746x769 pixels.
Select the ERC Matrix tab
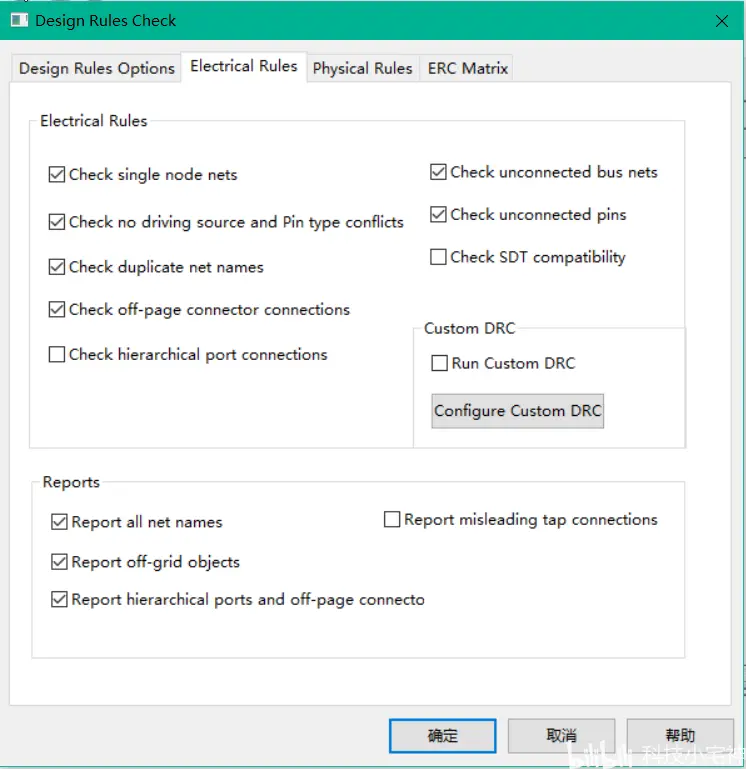coord(467,68)
